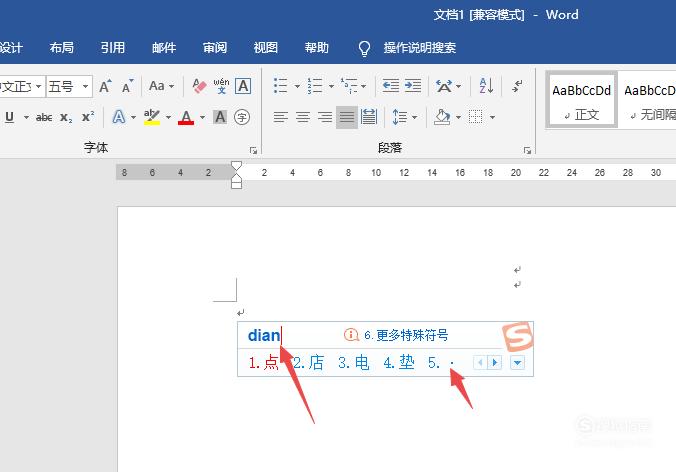This screenshot has width=676, height=472.
Task: Toggle Character Shading icon
Action: pyautogui.click(x=220, y=117)
